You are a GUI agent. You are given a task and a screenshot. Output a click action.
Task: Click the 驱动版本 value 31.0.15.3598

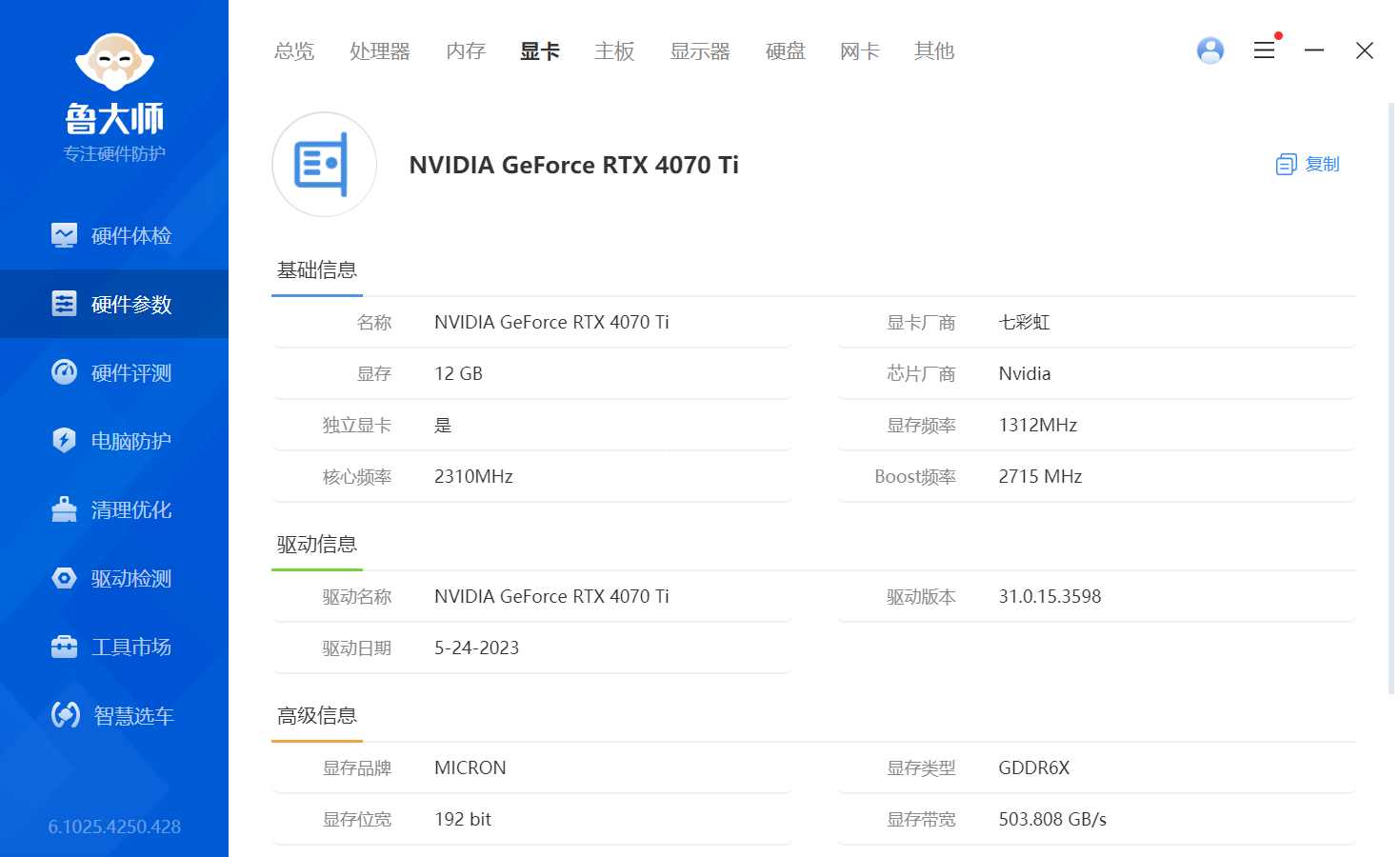(x=1050, y=596)
